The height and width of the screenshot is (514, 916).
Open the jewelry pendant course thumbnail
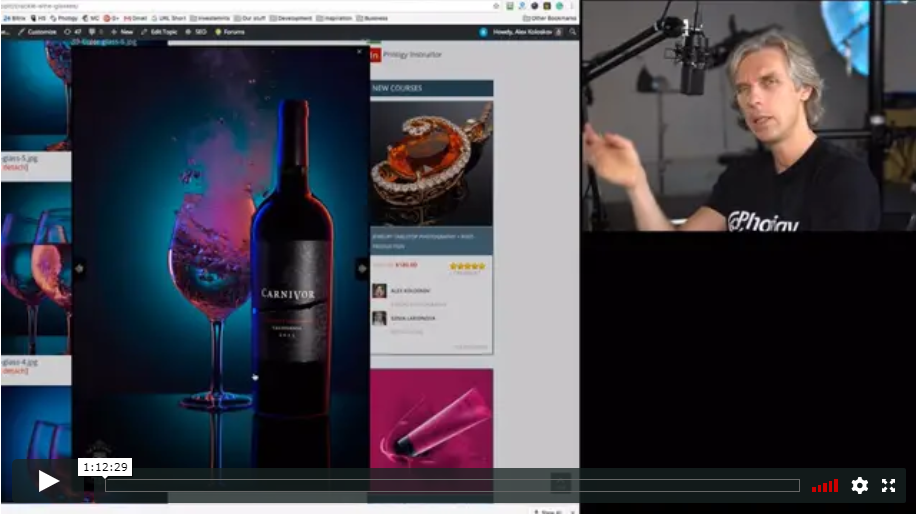coord(432,164)
